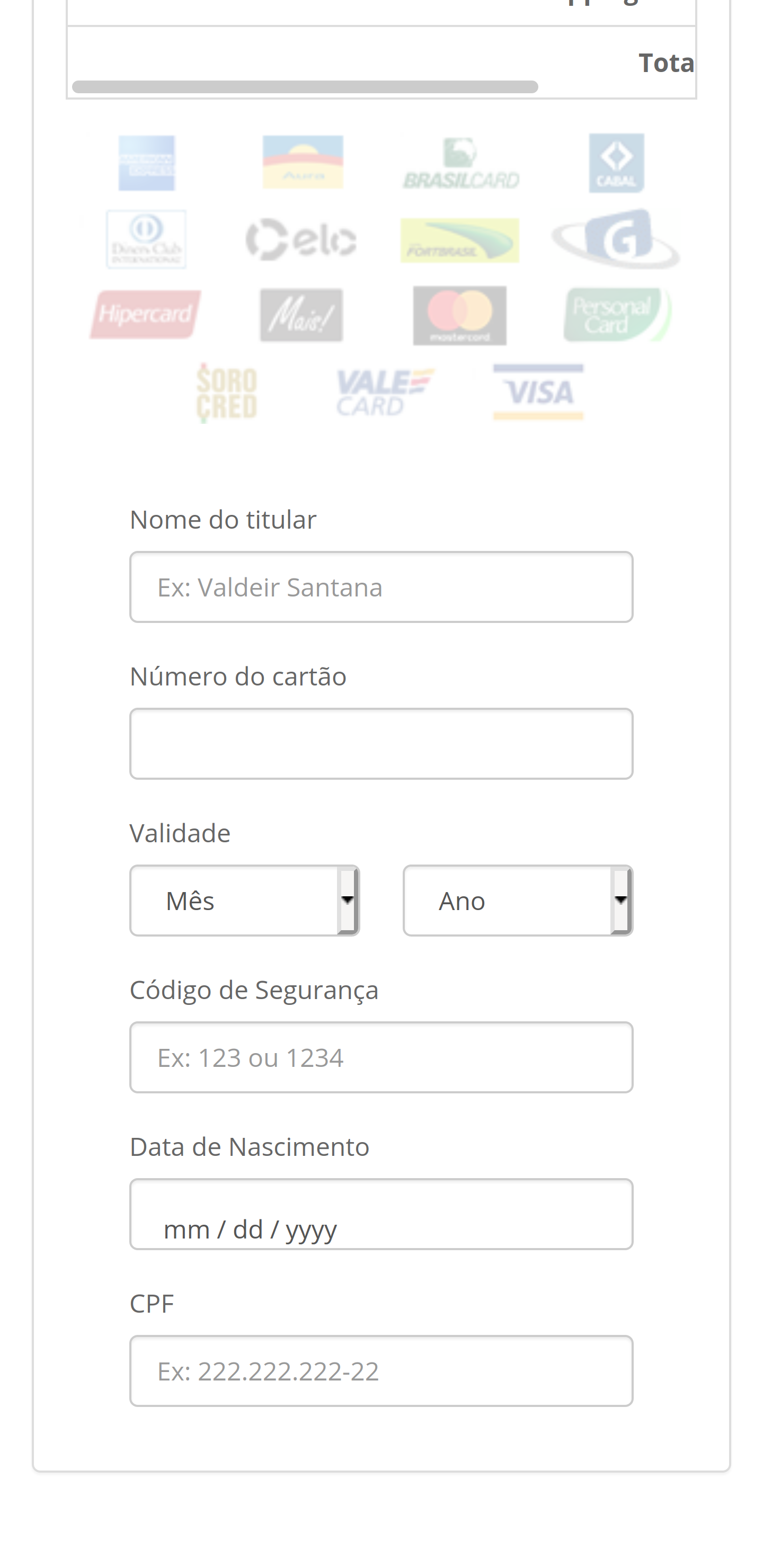Click the horizontal scrollbar of order table
The width and height of the screenshot is (763, 1568).
point(305,87)
